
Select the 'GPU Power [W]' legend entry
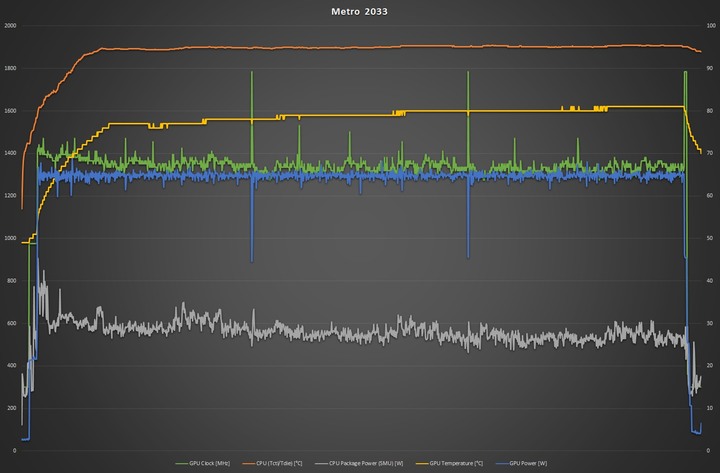point(522,463)
